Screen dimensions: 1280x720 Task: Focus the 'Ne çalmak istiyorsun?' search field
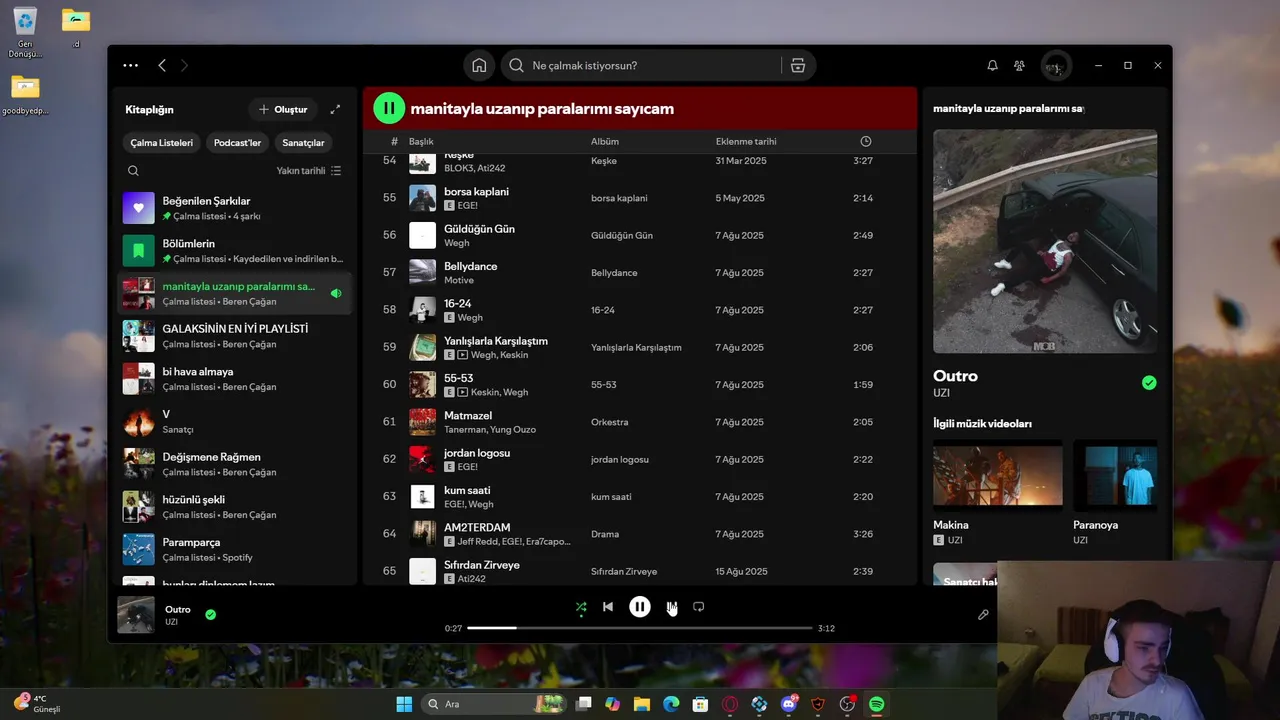coord(640,65)
